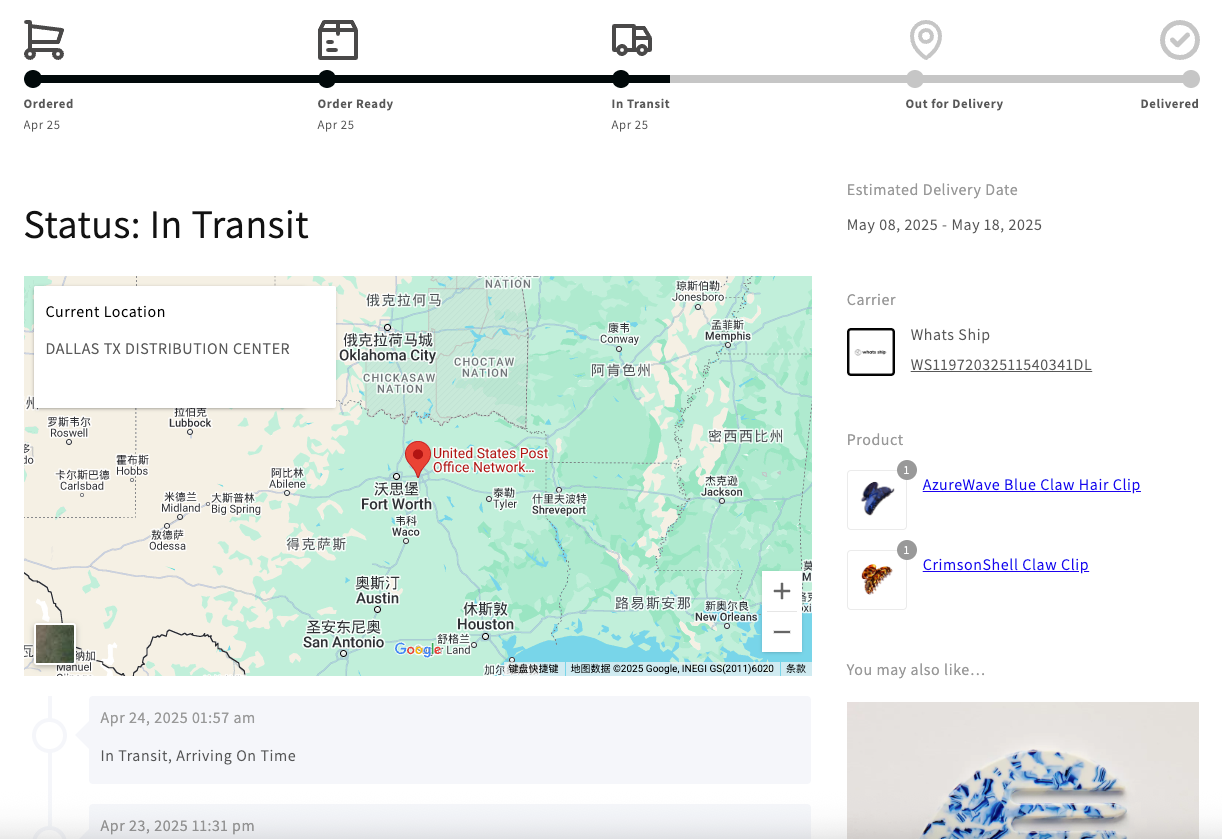Open AzureWave Blue Claw Hair Clip link
Viewport: 1222px width, 839px height.
[1031, 485]
